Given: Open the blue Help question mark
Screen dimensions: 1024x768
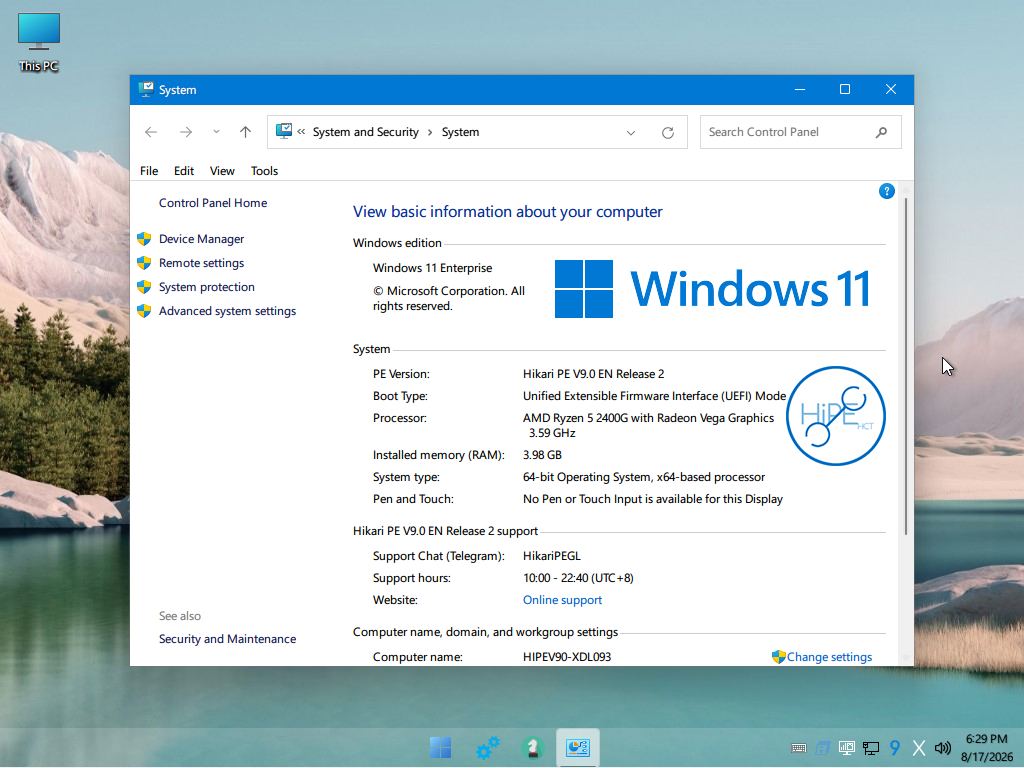Looking at the screenshot, I should [x=886, y=191].
